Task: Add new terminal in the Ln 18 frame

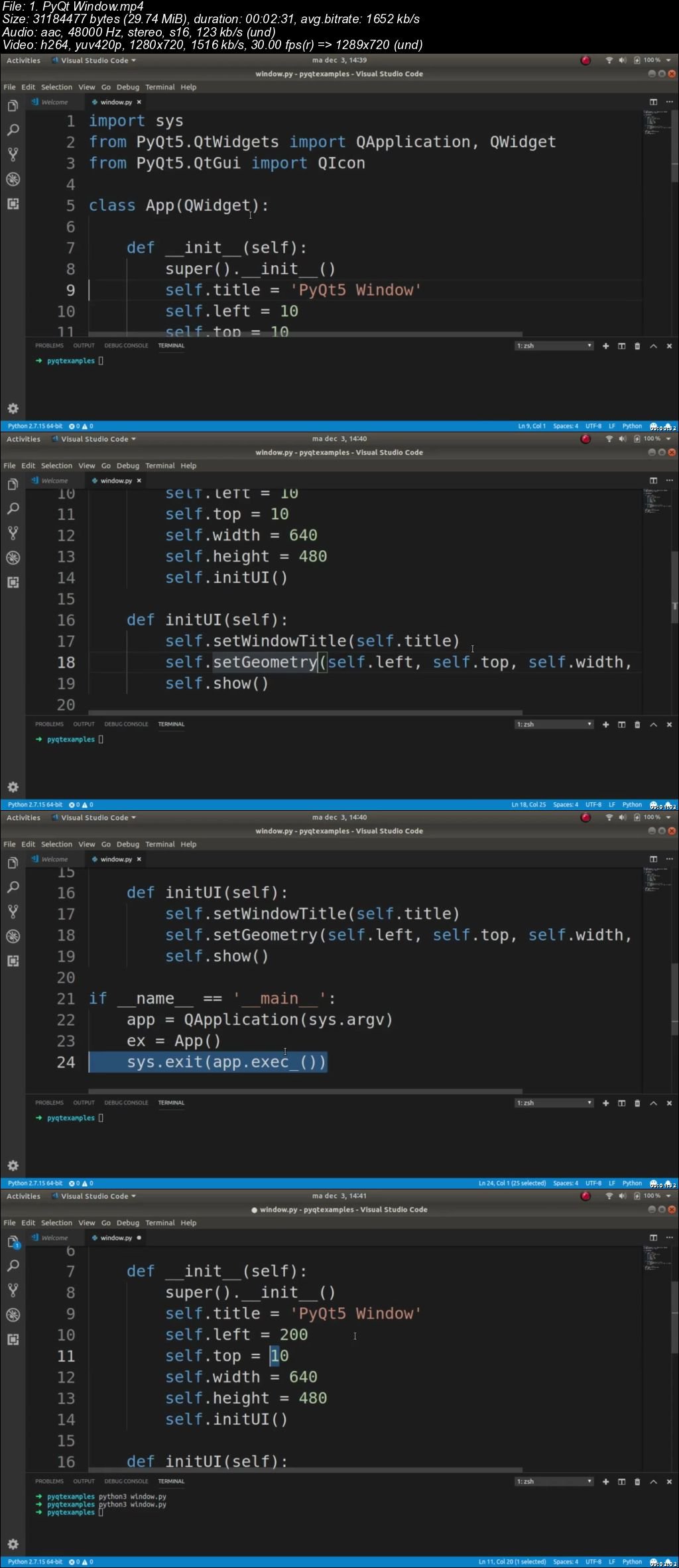Action: (x=605, y=725)
